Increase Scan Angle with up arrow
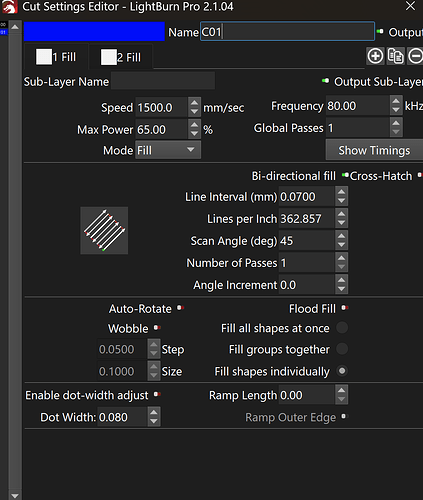 (341, 236)
